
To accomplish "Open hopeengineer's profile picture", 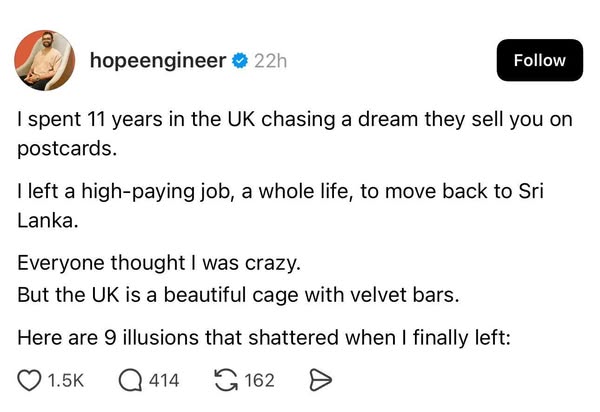I will tap(44, 60).
